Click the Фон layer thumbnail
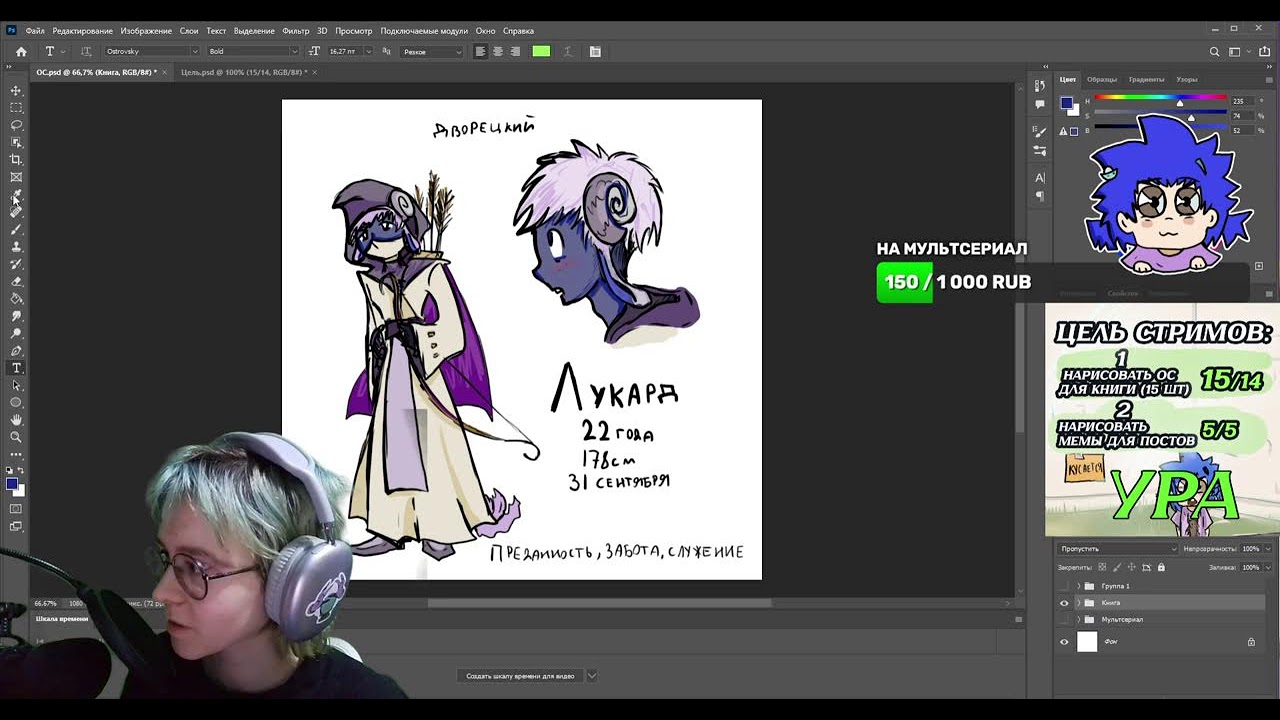 pos(1087,642)
